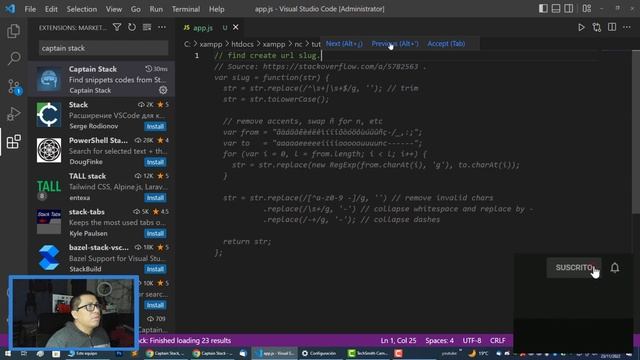Open the Search view in activity bar
The image size is (640, 360).
tap(14, 58)
